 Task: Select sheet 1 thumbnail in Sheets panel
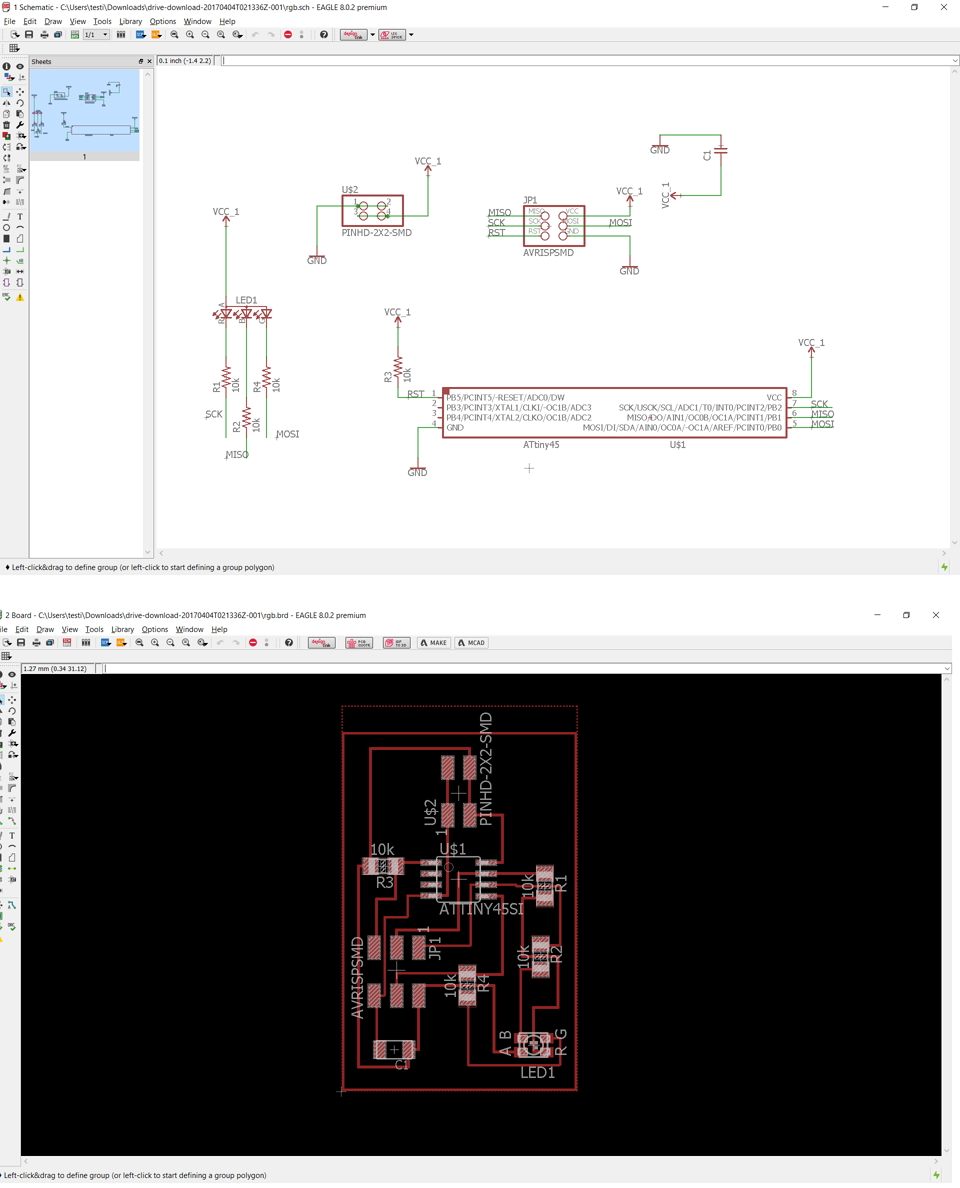(x=84, y=114)
